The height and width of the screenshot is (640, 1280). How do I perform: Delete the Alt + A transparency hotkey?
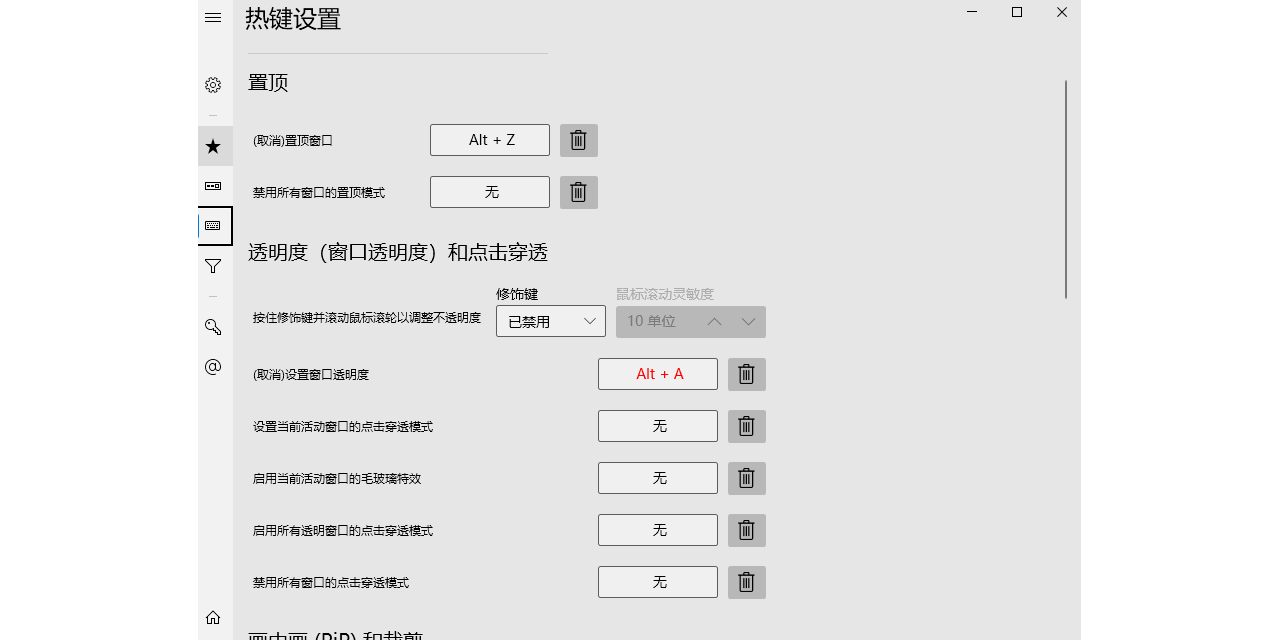746,374
